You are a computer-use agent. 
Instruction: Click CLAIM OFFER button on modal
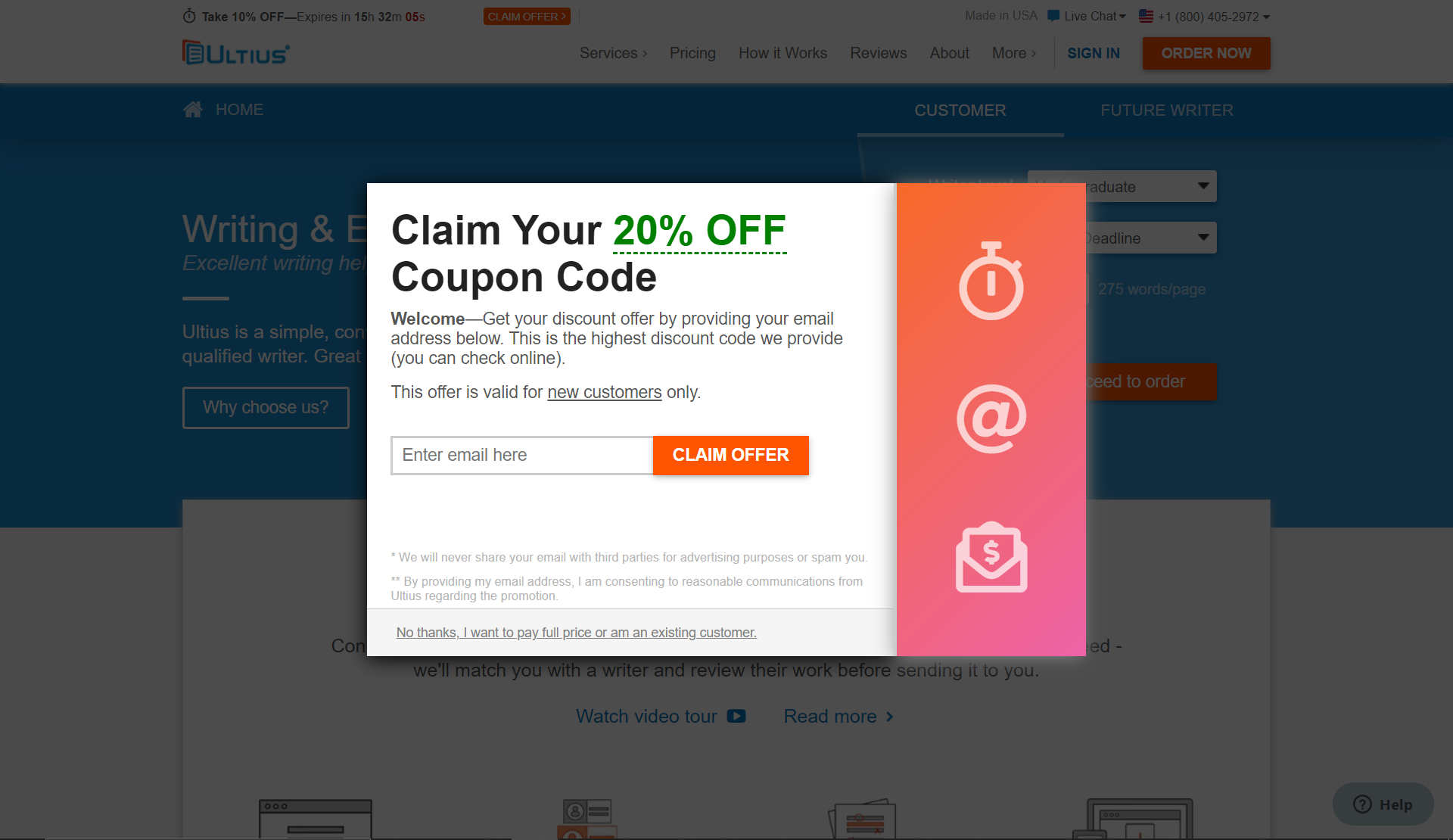click(730, 454)
